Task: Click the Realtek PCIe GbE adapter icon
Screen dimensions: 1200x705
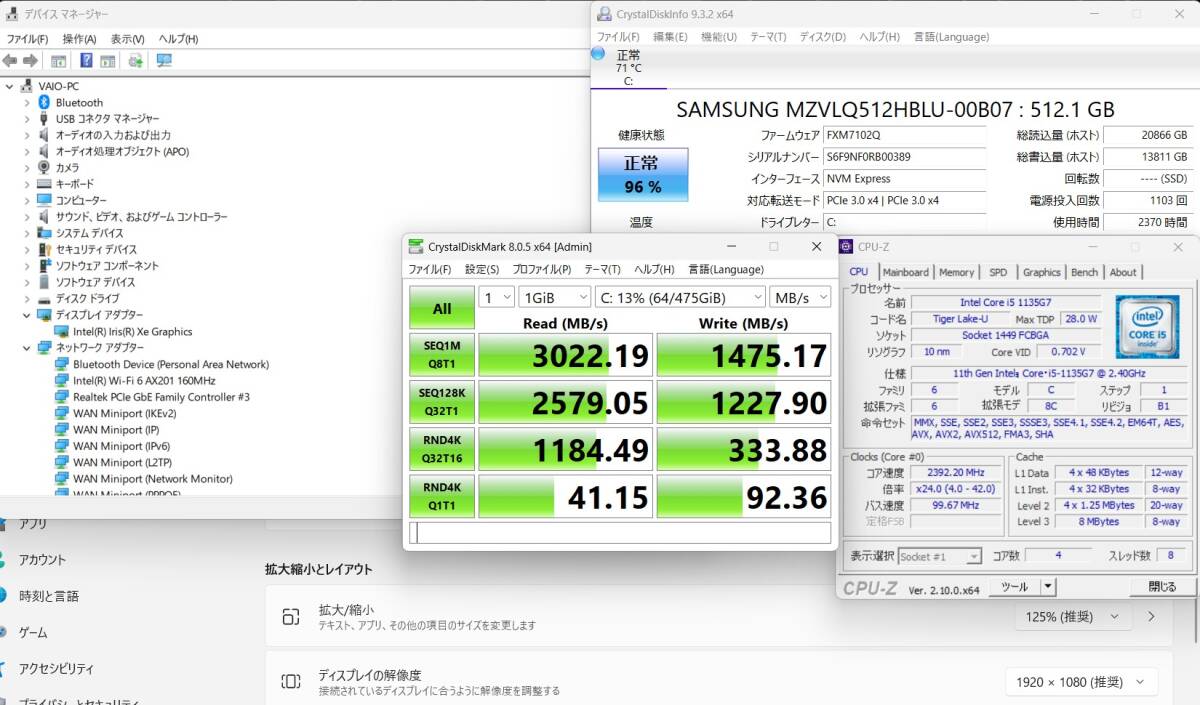Action: click(62, 397)
